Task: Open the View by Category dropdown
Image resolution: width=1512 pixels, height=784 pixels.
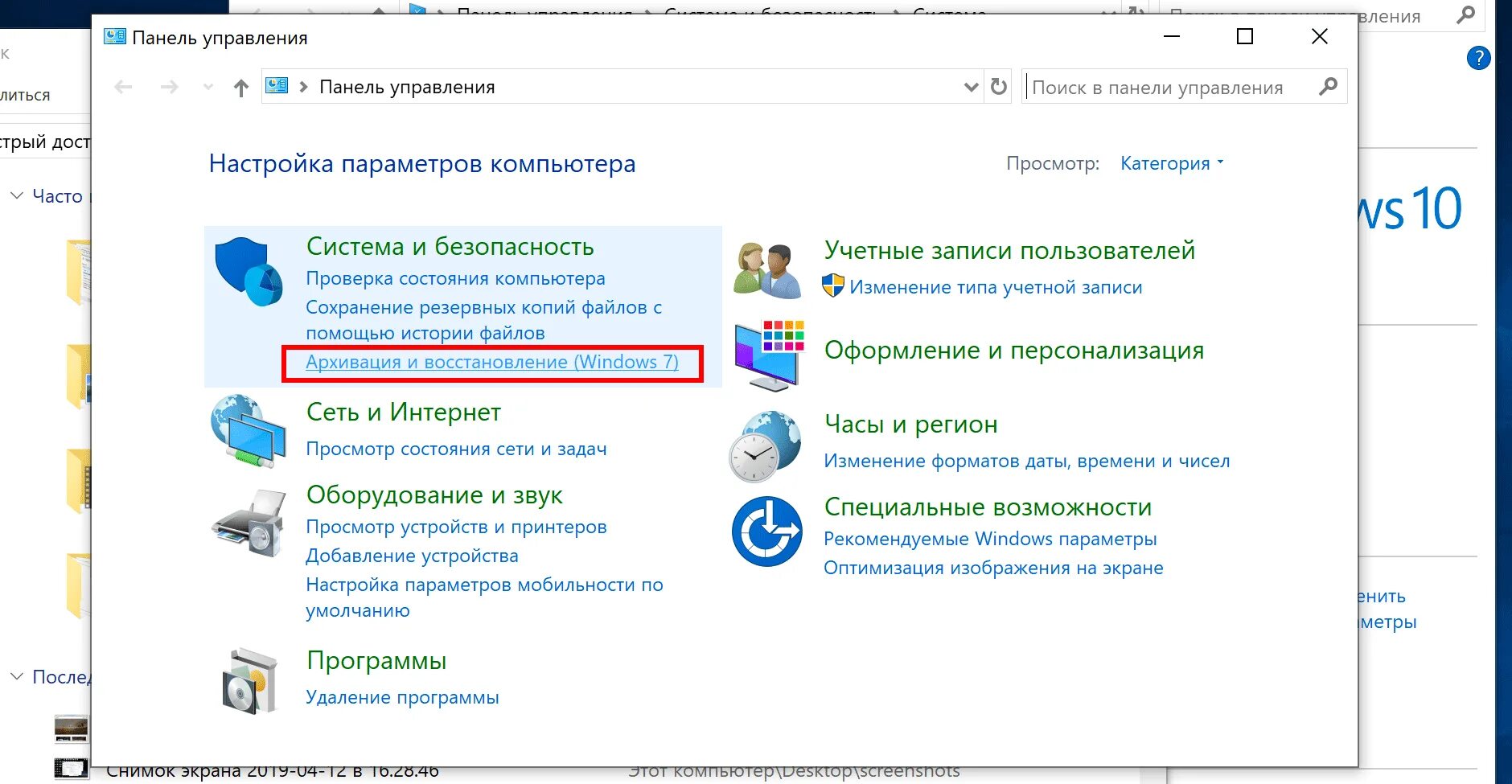Action: (1172, 163)
